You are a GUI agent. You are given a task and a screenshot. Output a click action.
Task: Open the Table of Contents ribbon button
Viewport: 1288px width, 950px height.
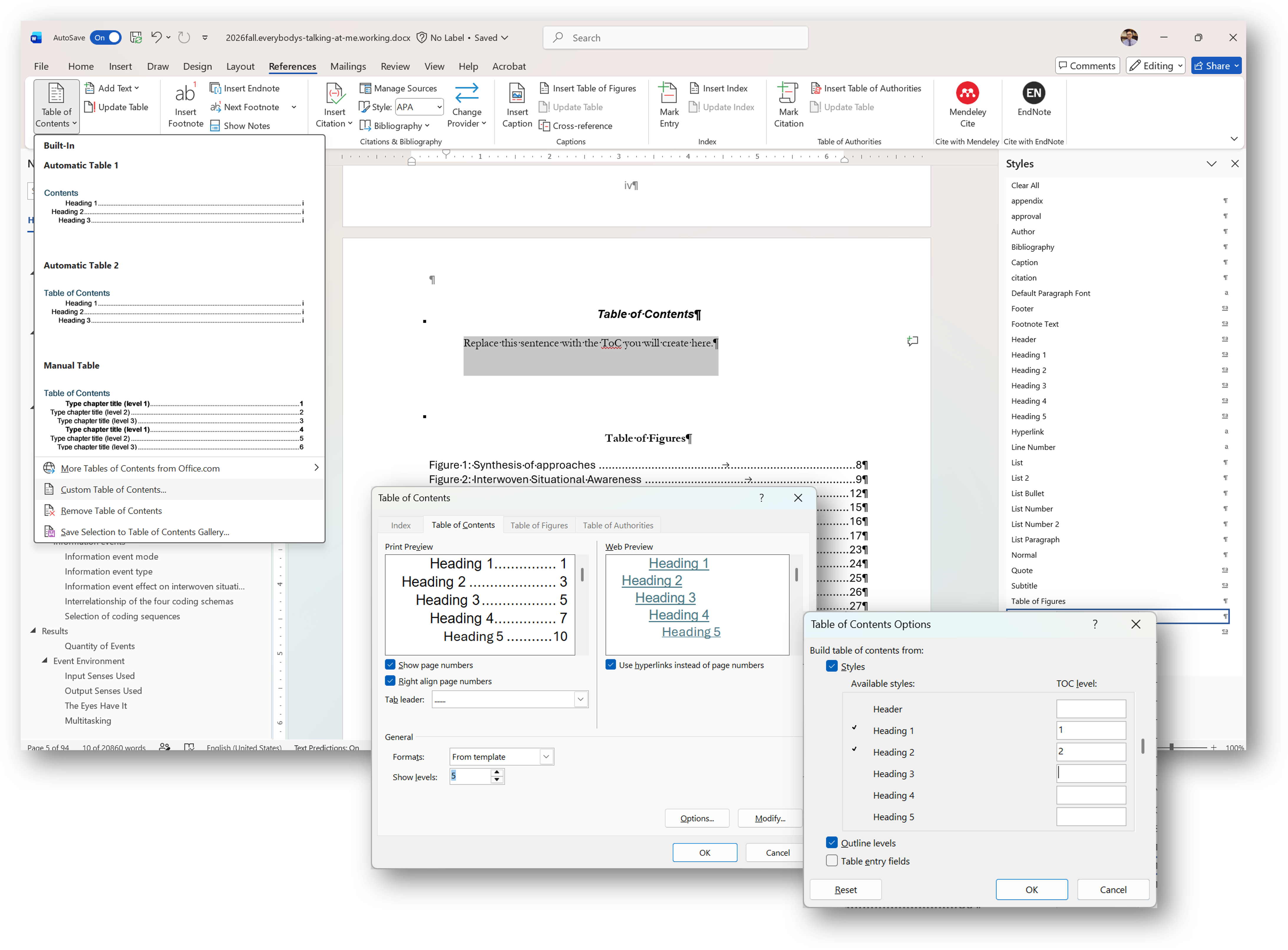(56, 106)
